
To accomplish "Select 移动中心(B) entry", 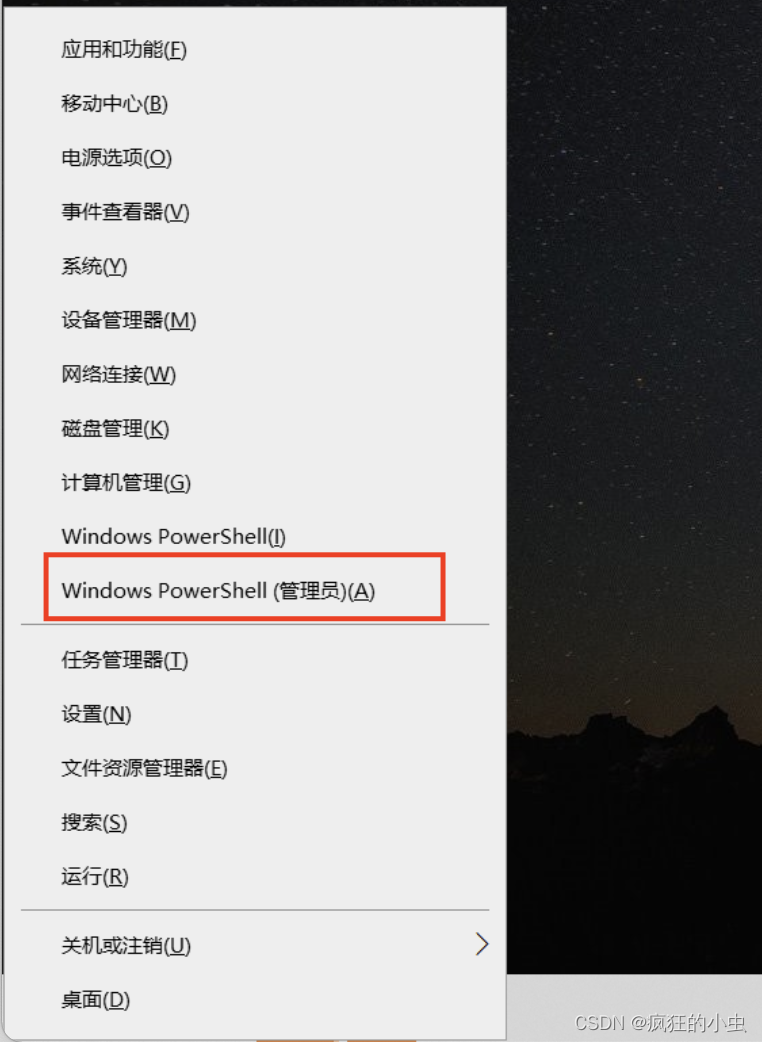I will pos(255,104).
